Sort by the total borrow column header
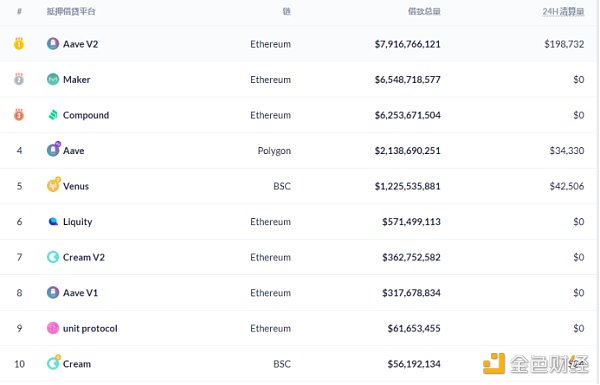 coord(424,11)
